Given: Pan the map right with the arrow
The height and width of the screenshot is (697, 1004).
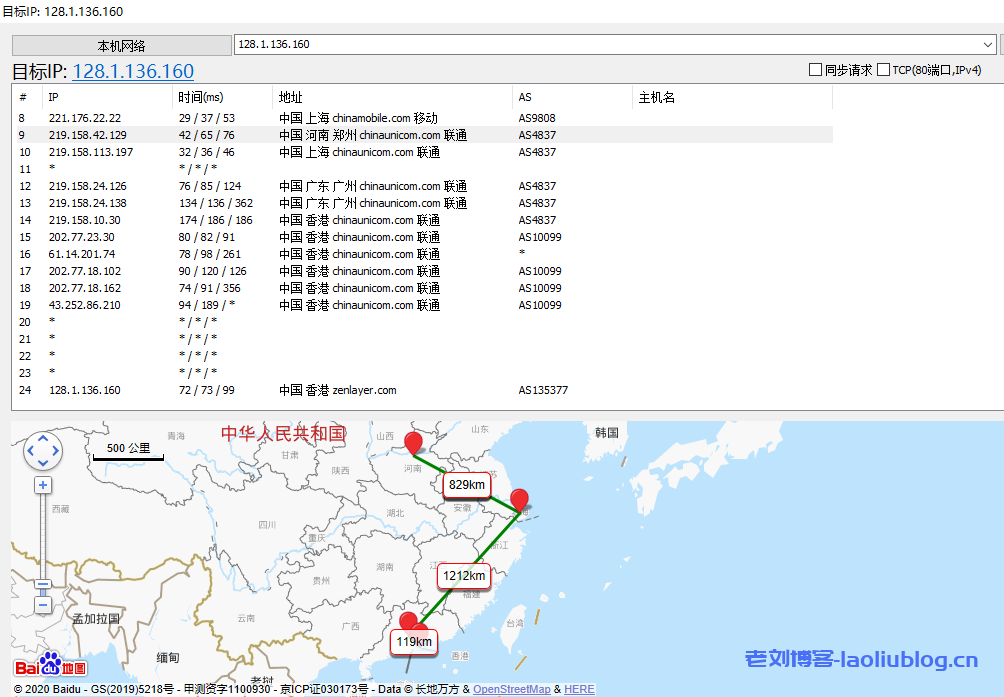Looking at the screenshot, I should coord(57,451).
